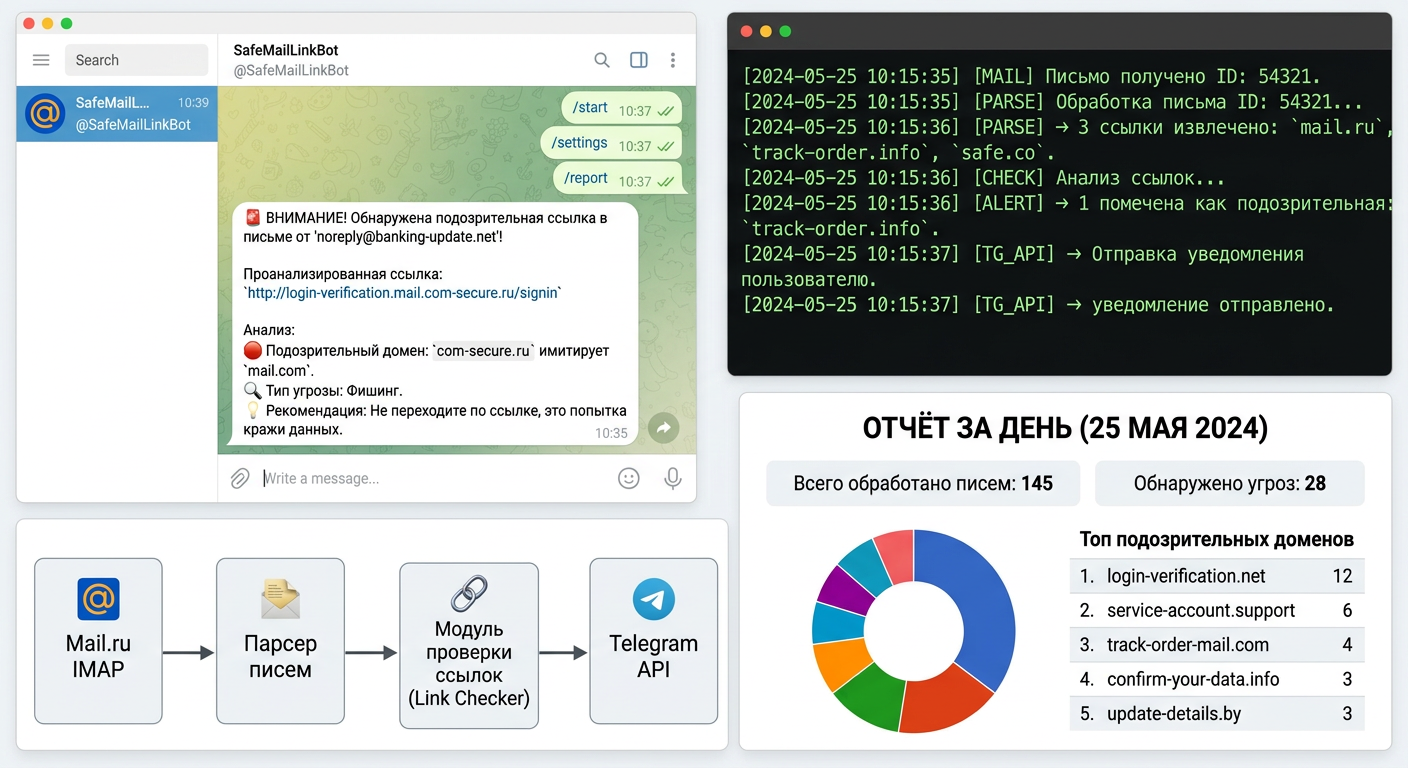Click the 'Парсер писем' diagram block
This screenshot has width=1408, height=768.
click(280, 641)
